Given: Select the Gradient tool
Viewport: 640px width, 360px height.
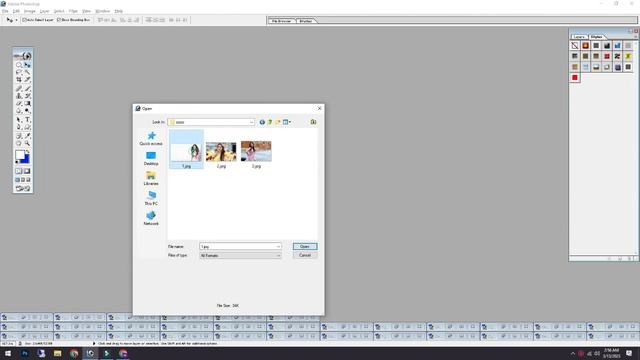Looking at the screenshot, I should point(27,103).
